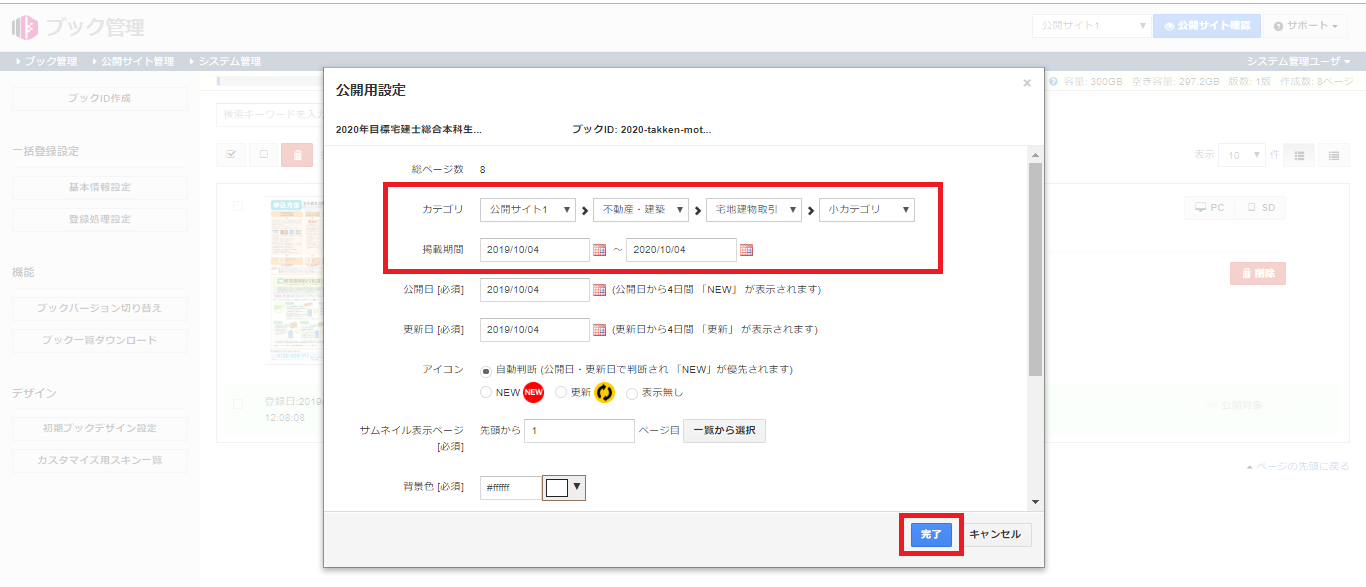Open calendar for the listing end date
The height and width of the screenshot is (587, 1366).
(x=746, y=250)
